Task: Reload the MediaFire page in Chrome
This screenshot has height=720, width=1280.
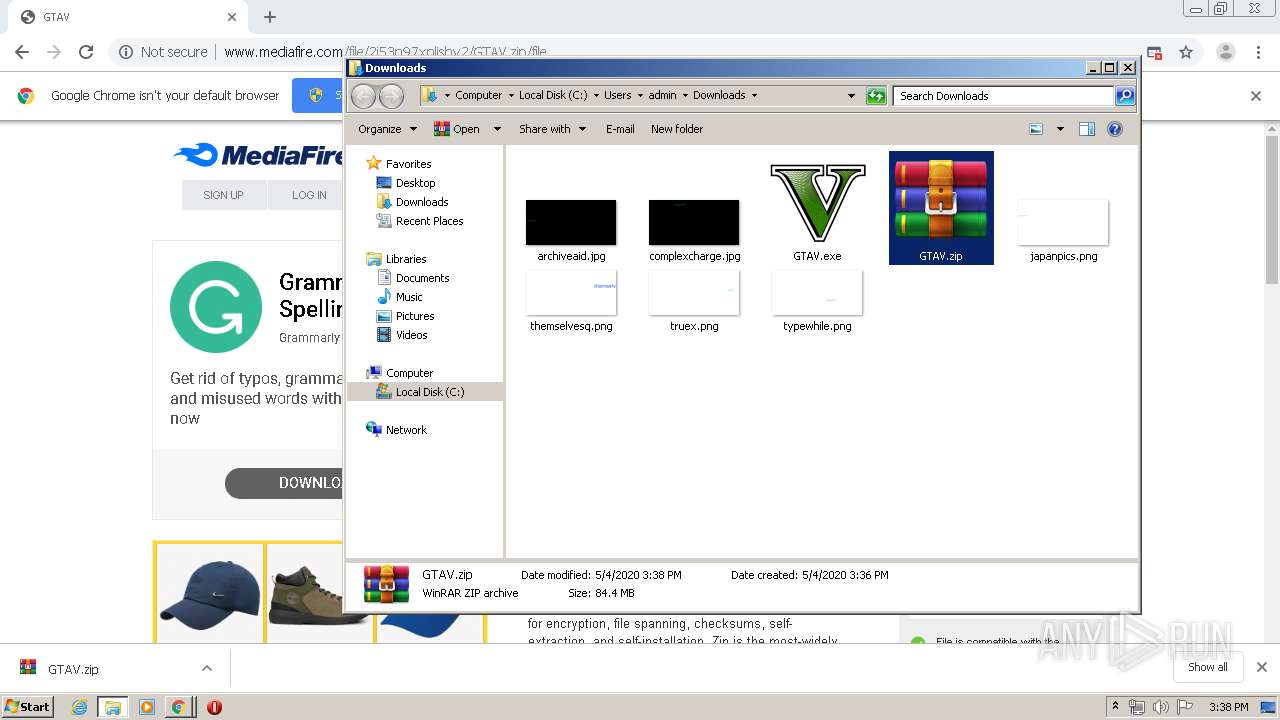Action: [86, 52]
